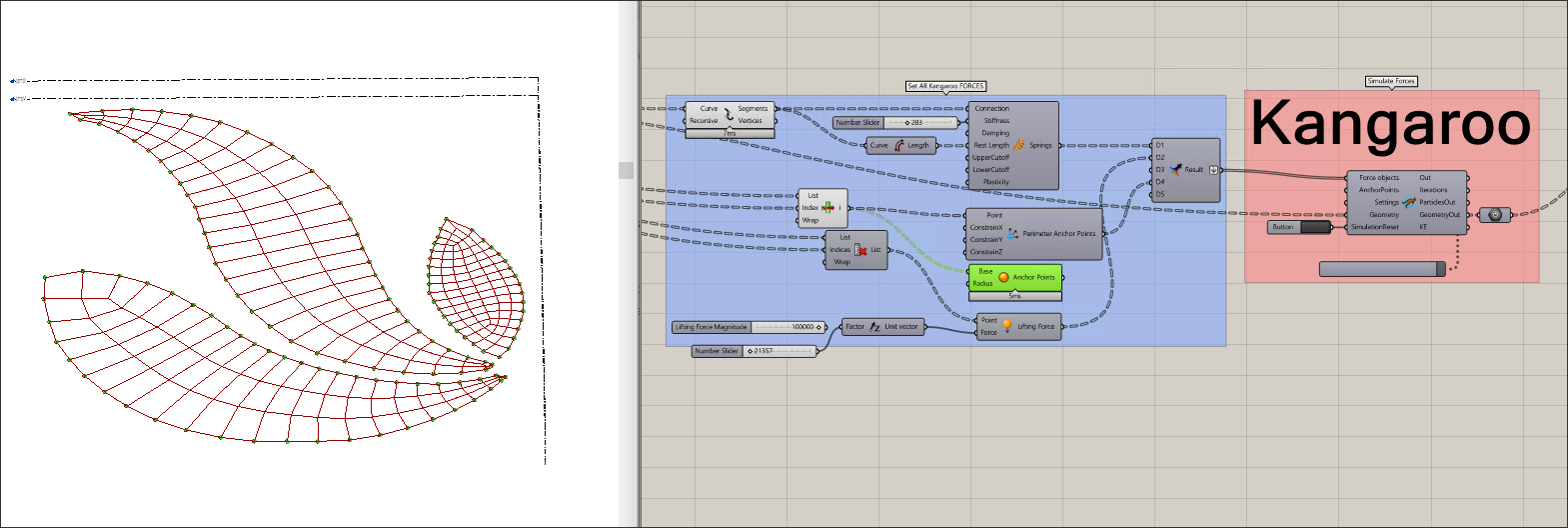Adjust the Lifting Force Magnitude slider
This screenshot has height=528, width=1568.
pyautogui.click(x=749, y=327)
